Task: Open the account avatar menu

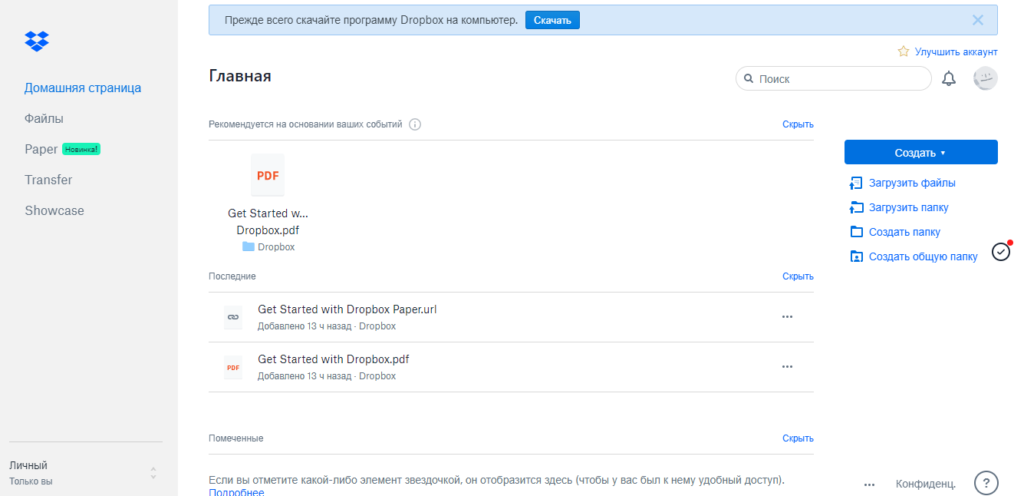Action: 985,79
